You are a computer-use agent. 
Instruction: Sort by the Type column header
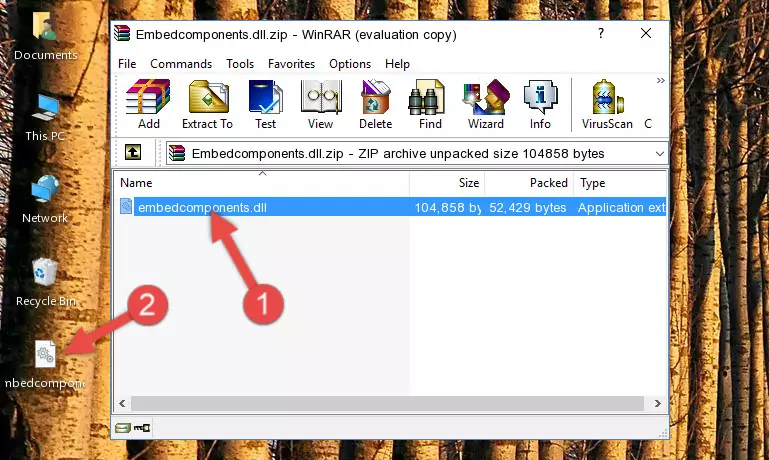tap(620, 183)
